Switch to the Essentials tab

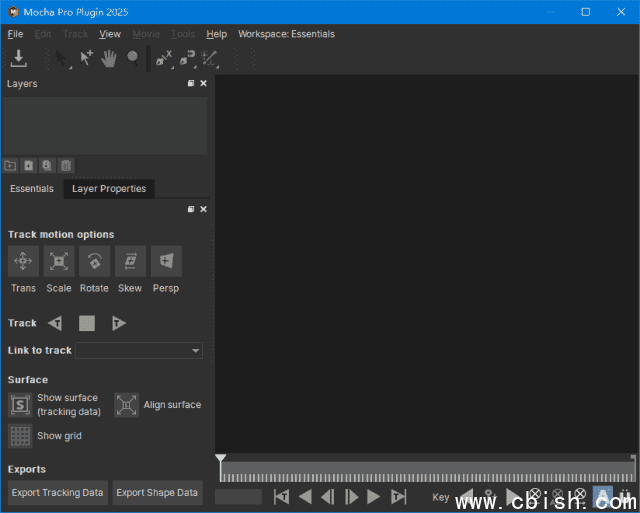pos(32,189)
